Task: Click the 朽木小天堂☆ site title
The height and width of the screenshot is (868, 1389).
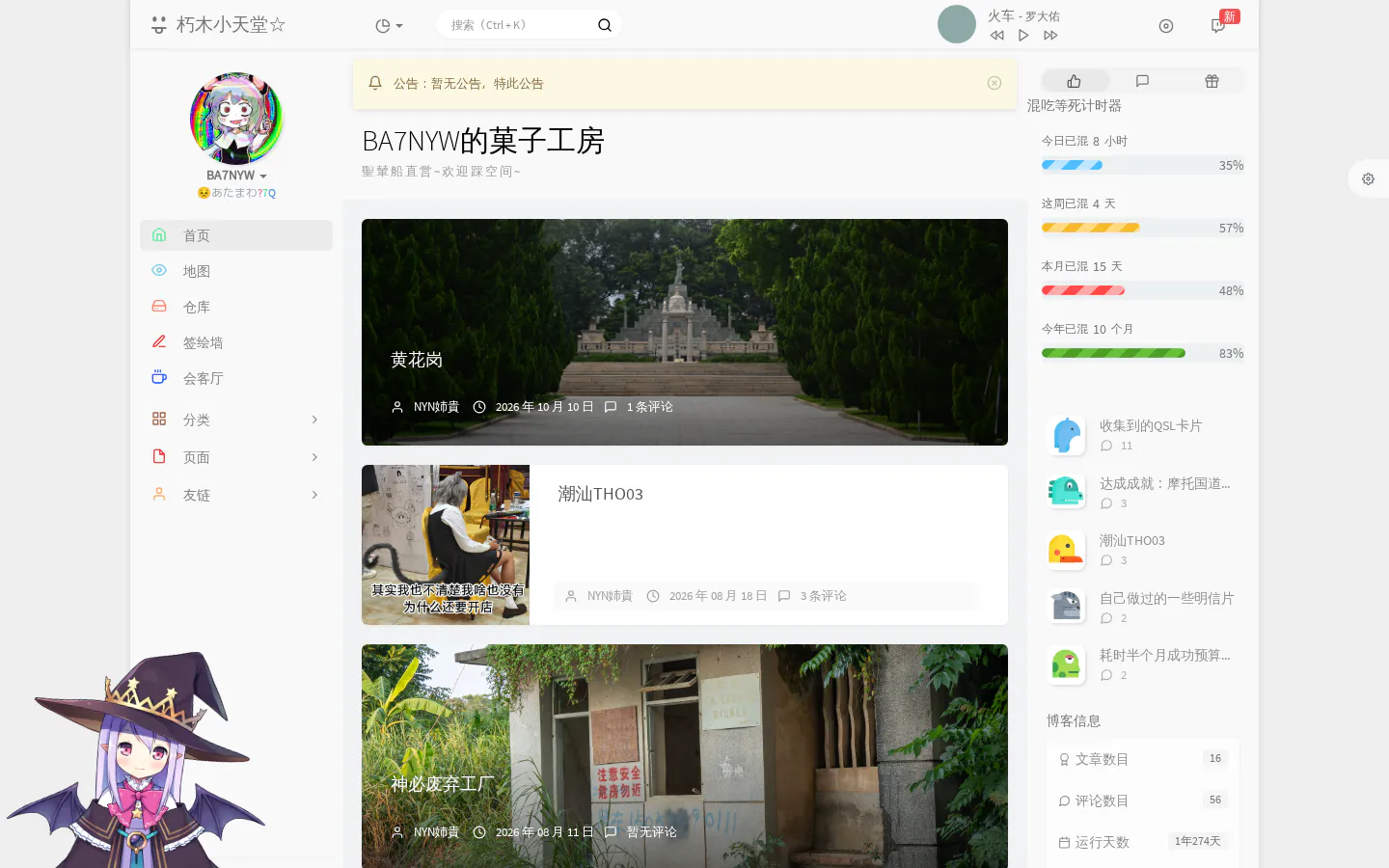Action: (231, 25)
